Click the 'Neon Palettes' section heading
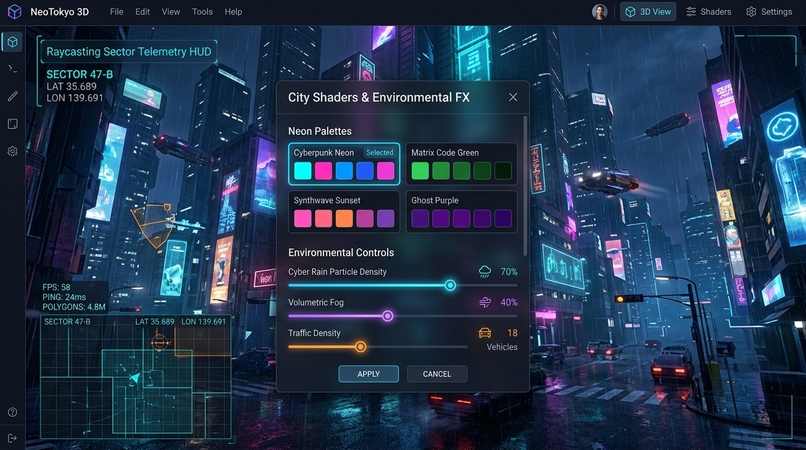Viewport: 806px width, 450px height. 320,131
